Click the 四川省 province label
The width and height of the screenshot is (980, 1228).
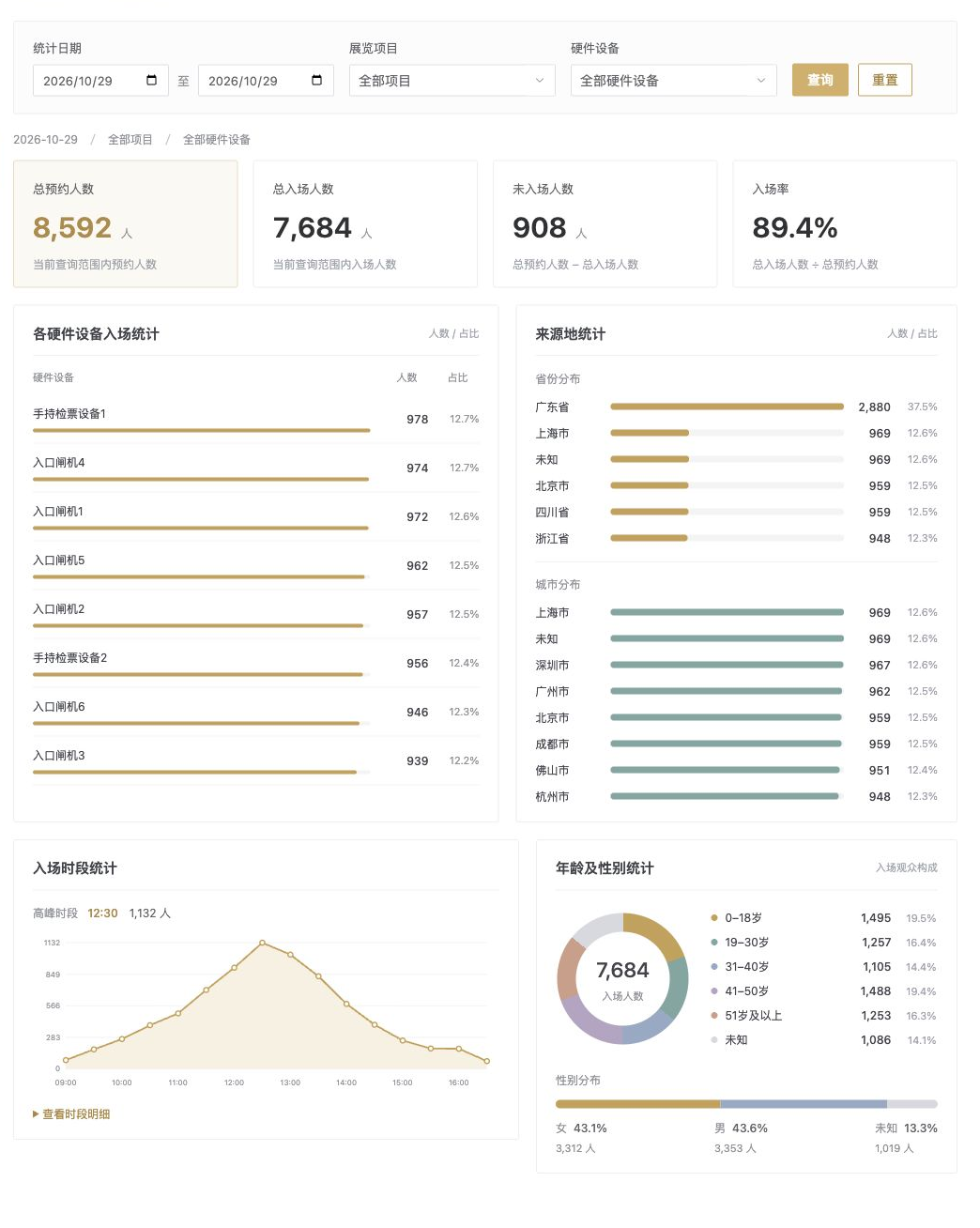[552, 513]
